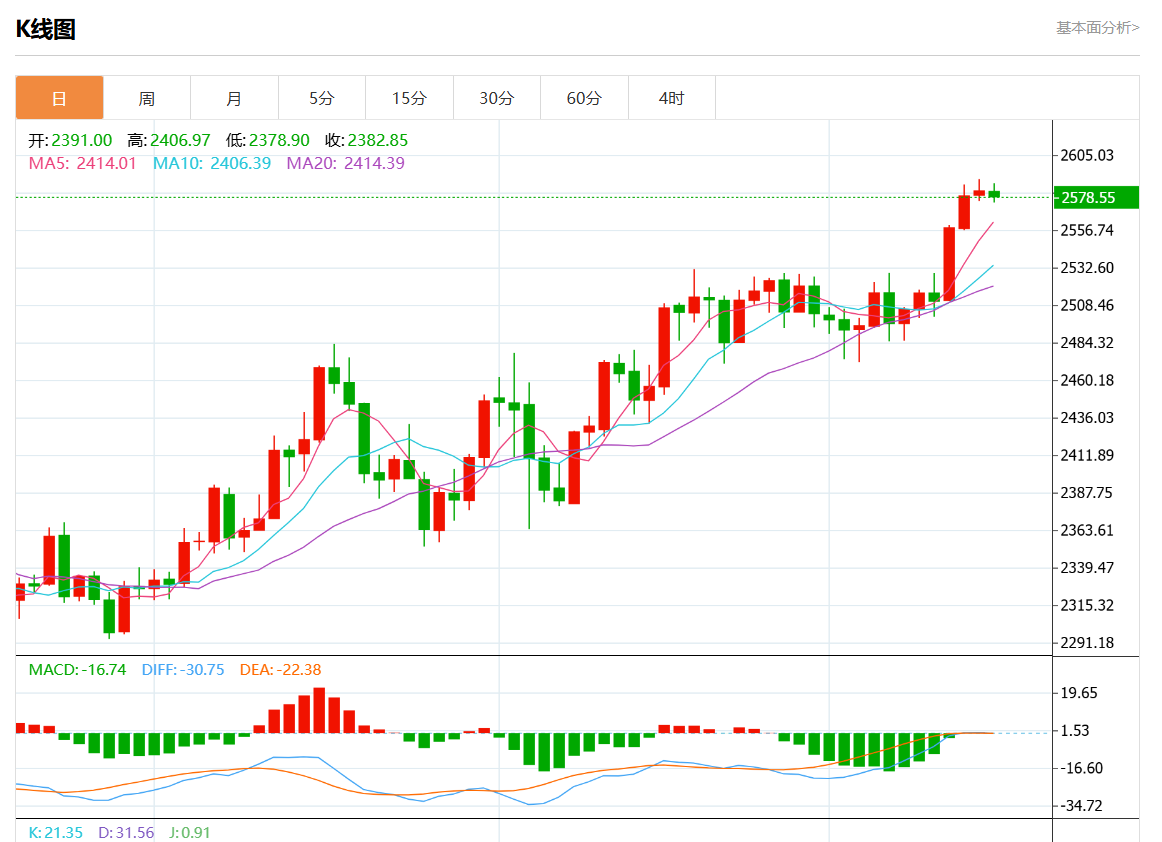Open the 15分 timeframe tab
Viewport: 1162px width, 842px height.
(x=409, y=98)
